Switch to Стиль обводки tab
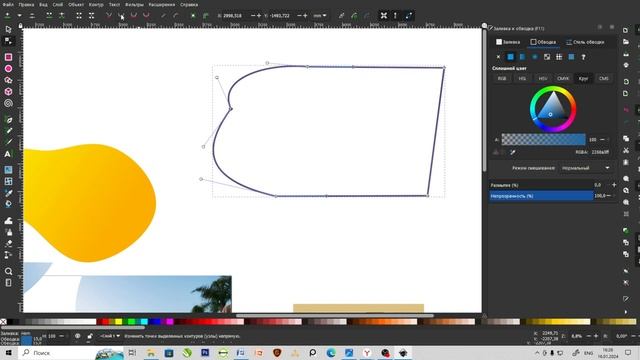Viewport: 640px width, 360px height. pyautogui.click(x=585, y=42)
